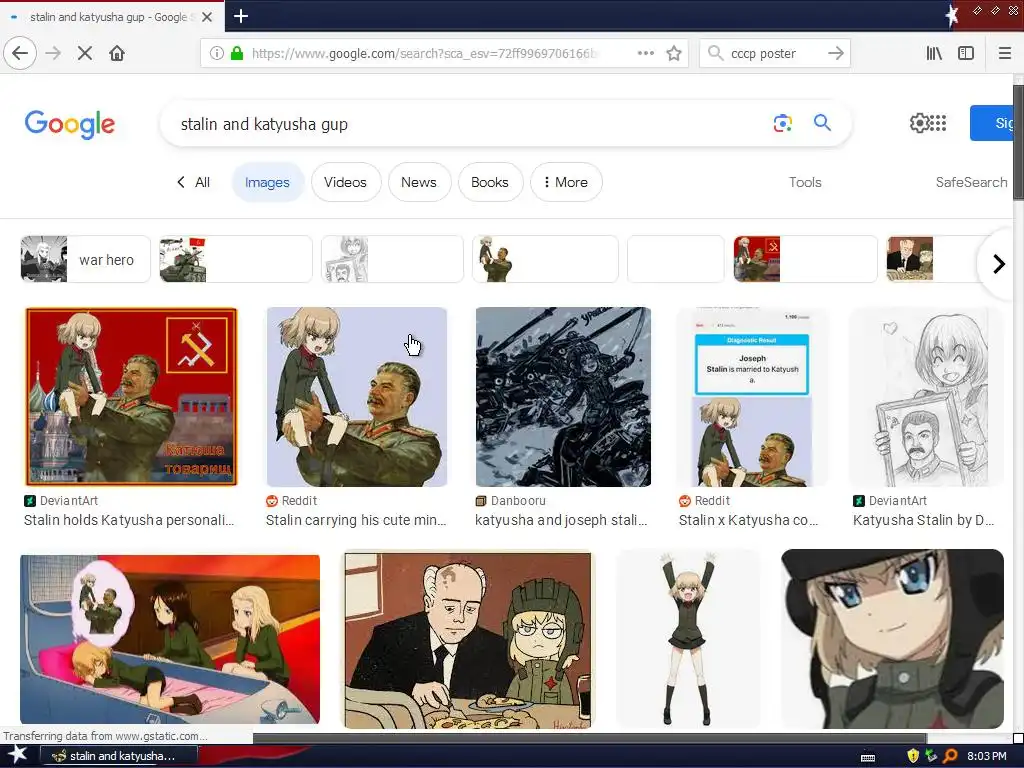Screen dimensions: 1024x768
Task: Open the browser home page icon
Action: (x=117, y=53)
